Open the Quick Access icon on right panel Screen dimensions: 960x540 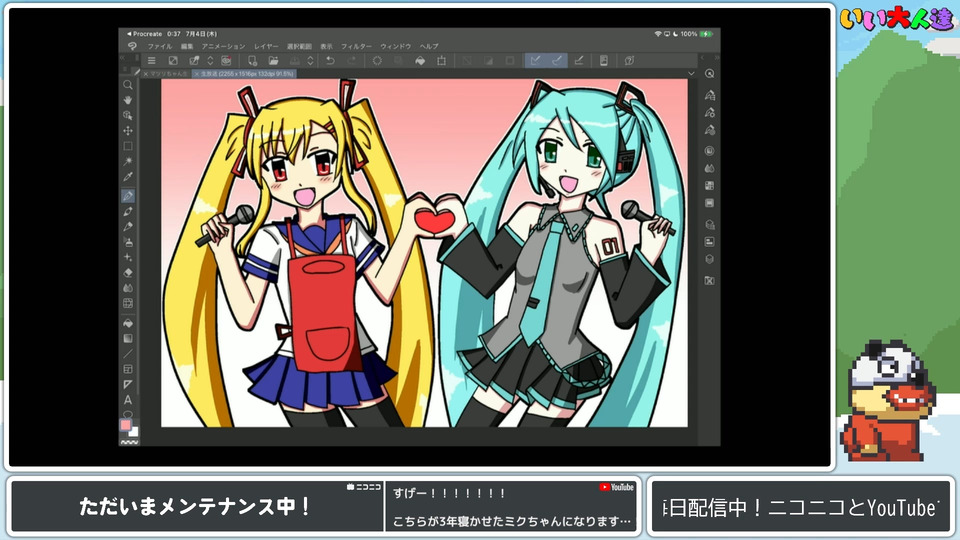click(709, 73)
